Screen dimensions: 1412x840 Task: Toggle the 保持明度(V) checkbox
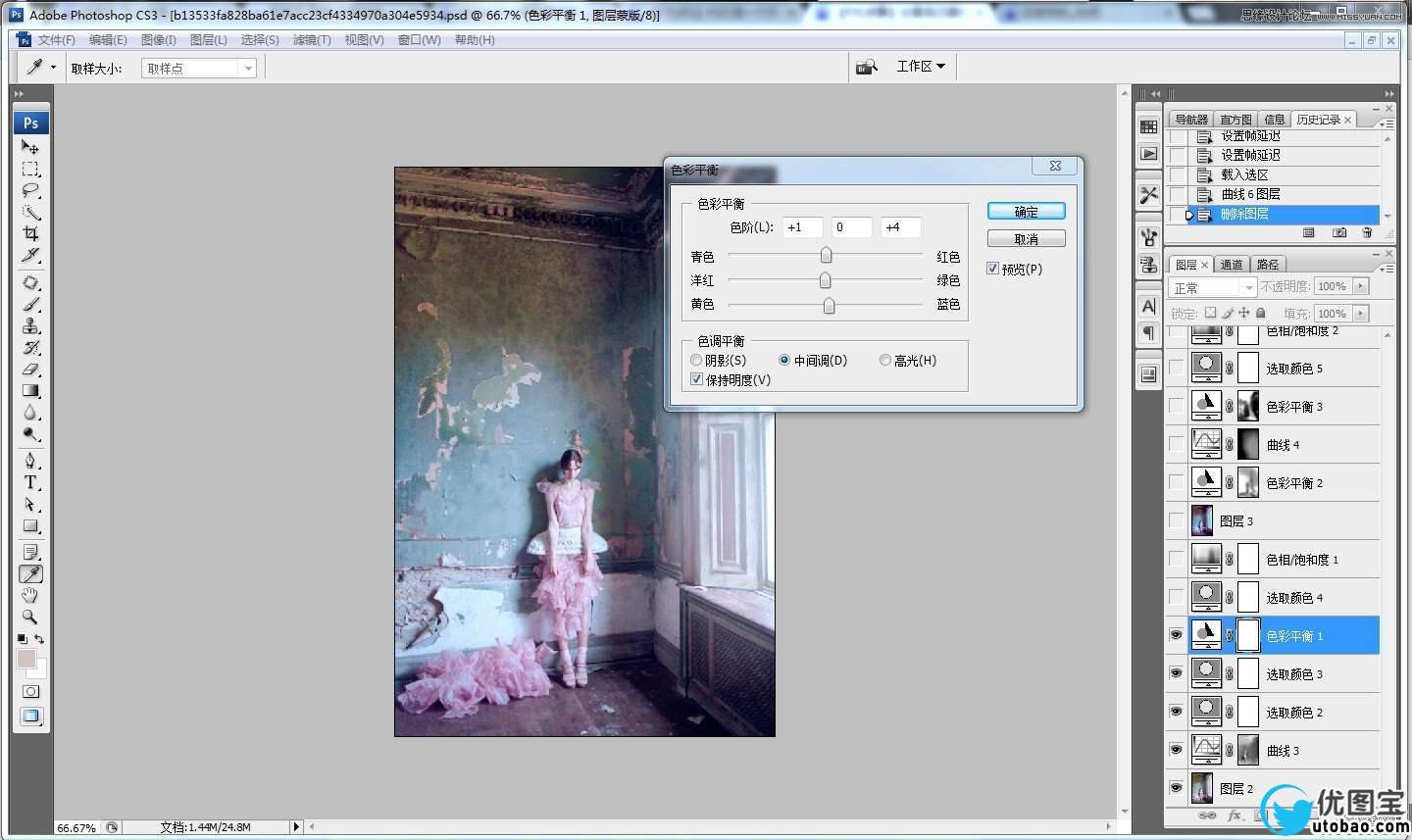pyautogui.click(x=697, y=380)
